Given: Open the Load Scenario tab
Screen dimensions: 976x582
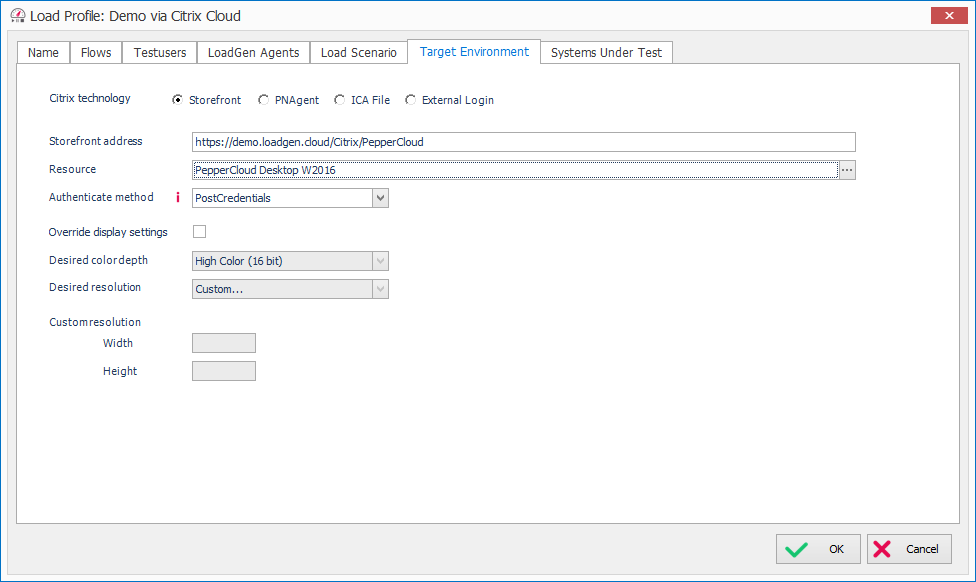Looking at the screenshot, I should tap(359, 53).
